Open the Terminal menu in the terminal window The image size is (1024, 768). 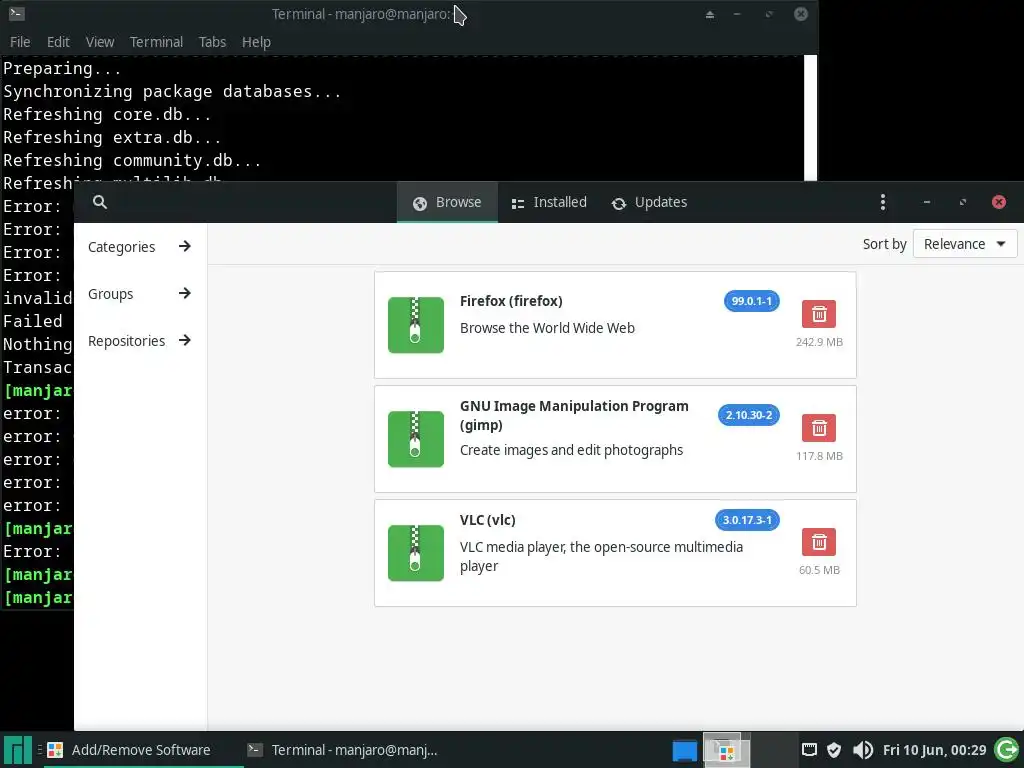pos(156,42)
